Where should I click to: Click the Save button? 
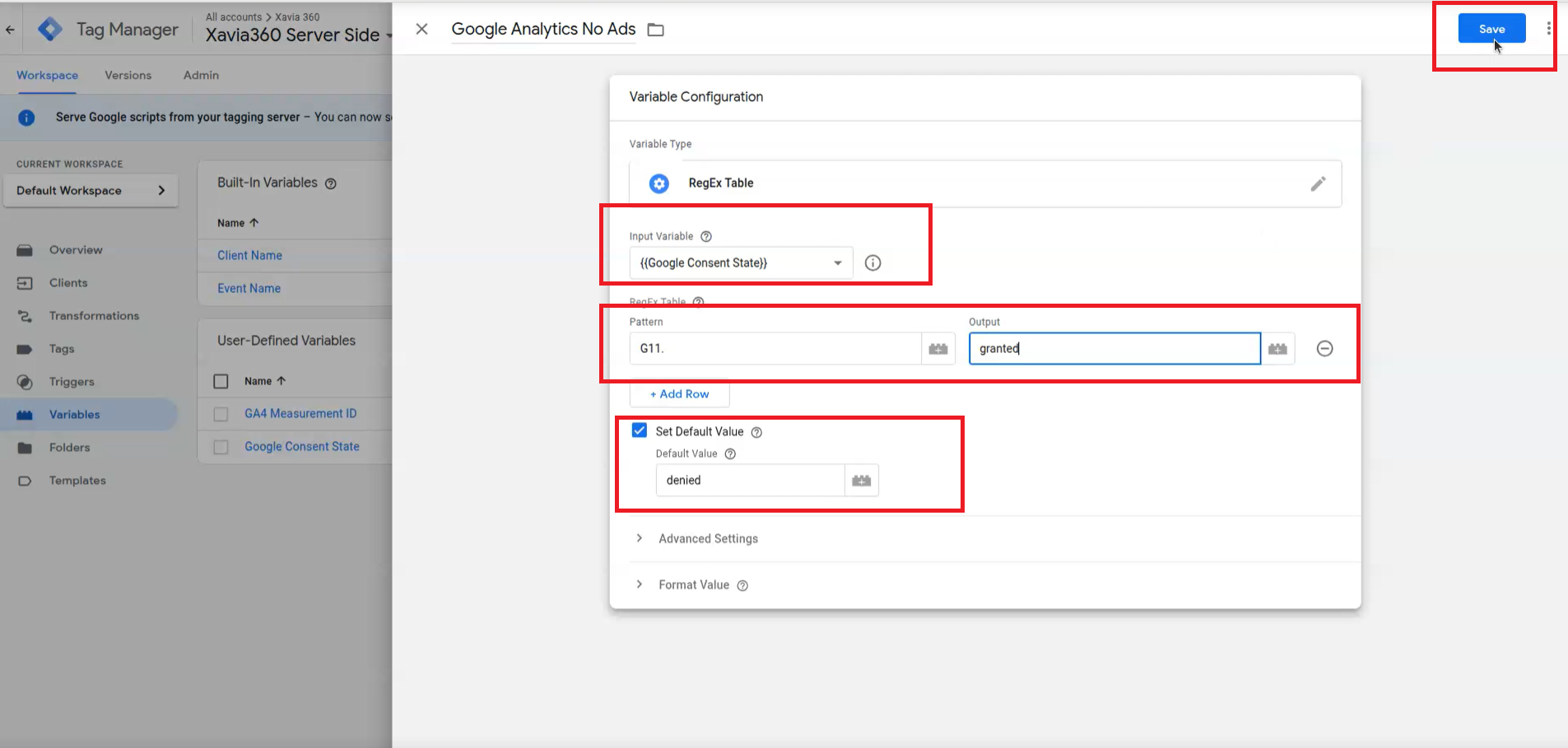[x=1491, y=29]
